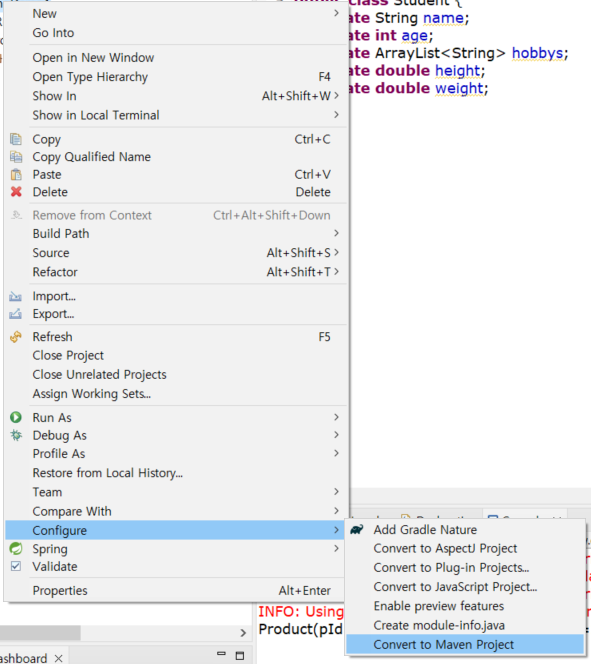Click the Copy Qualified Name icon
Image resolution: width=591 pixels, height=664 pixels.
tap(16, 157)
